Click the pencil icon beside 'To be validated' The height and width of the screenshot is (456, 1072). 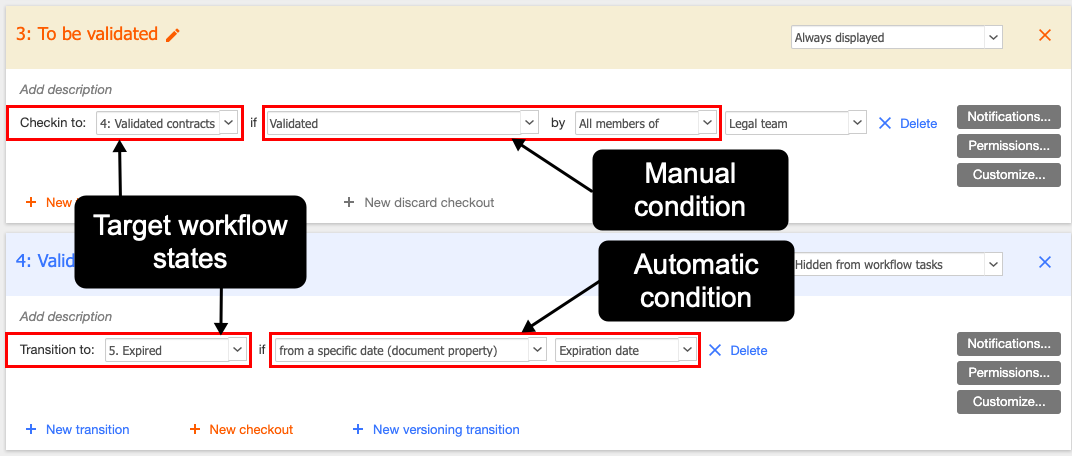click(x=173, y=35)
